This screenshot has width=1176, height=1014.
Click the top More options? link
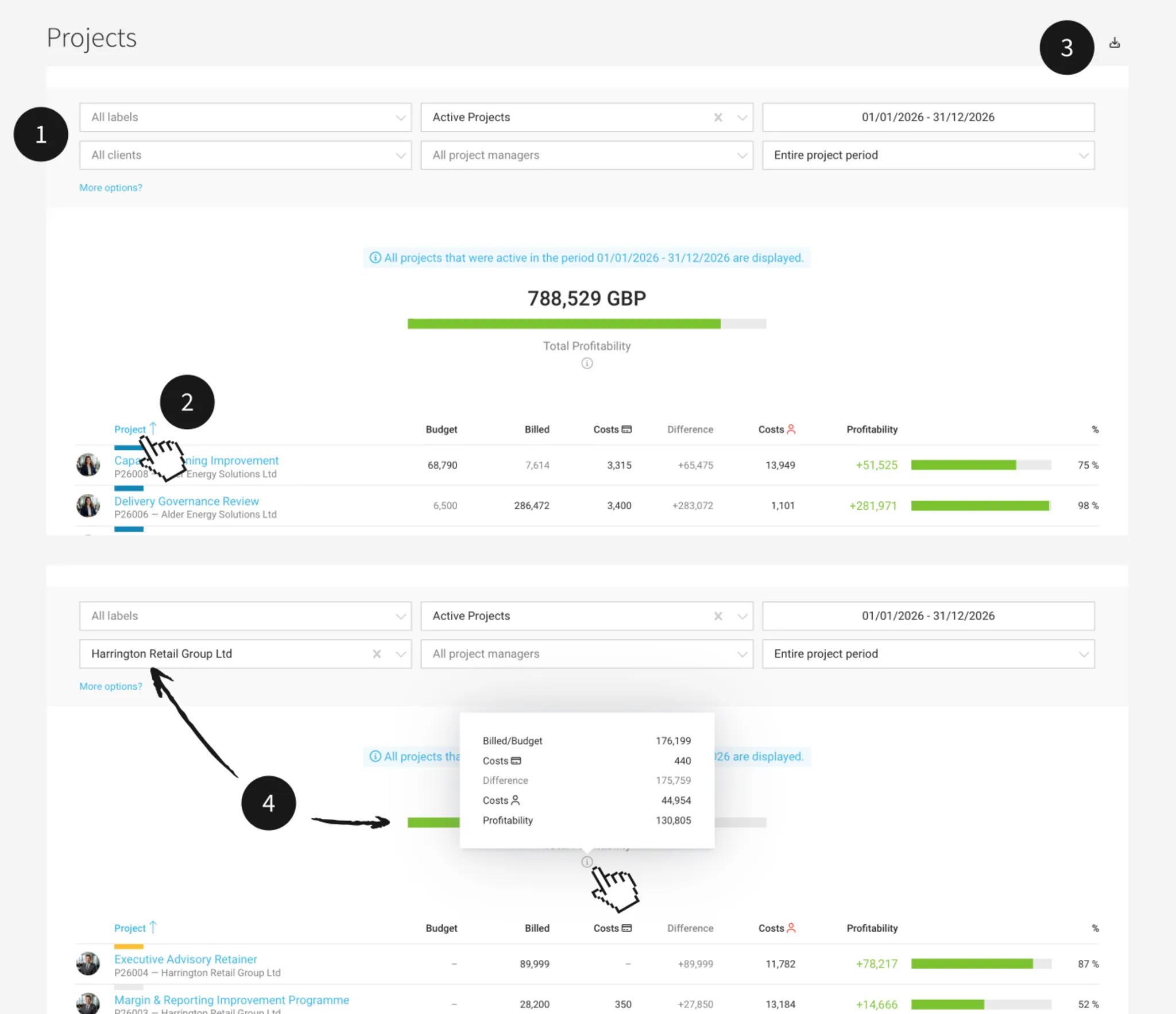(x=111, y=188)
